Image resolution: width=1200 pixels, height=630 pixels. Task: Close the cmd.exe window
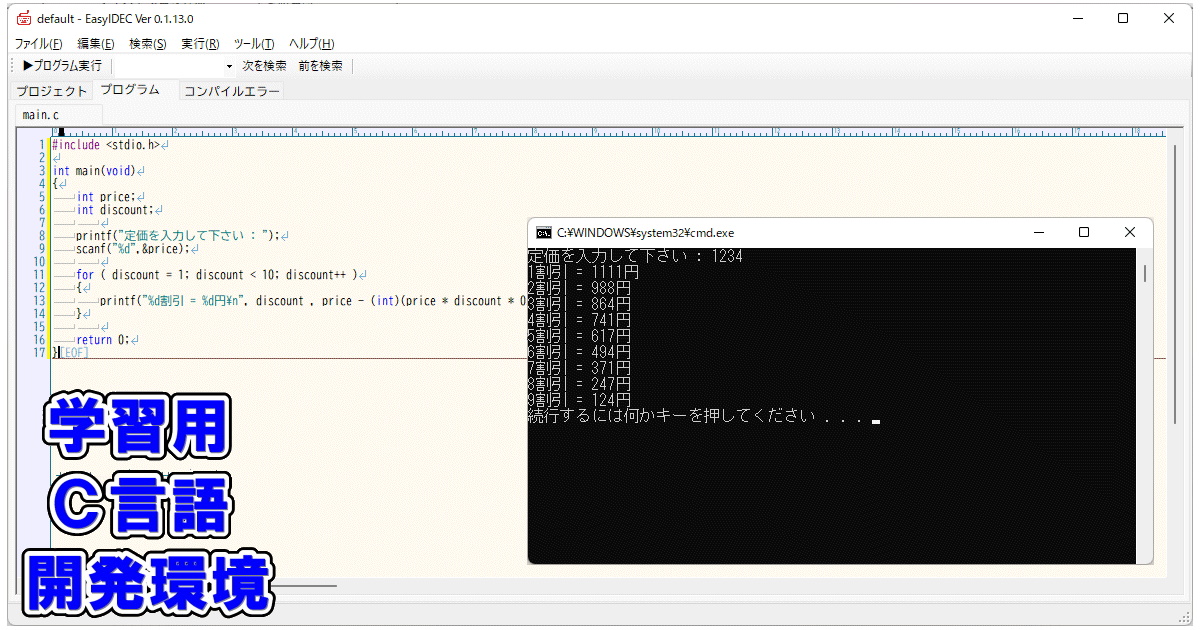[x=1130, y=232]
